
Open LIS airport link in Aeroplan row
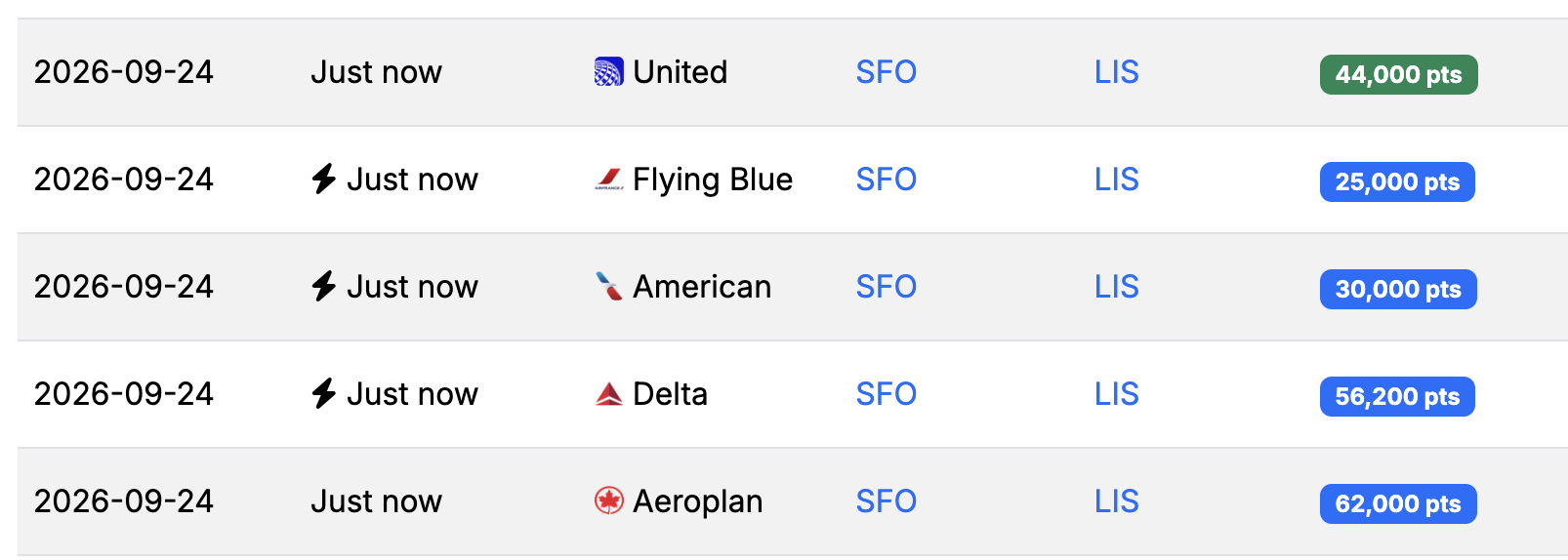[1117, 501]
